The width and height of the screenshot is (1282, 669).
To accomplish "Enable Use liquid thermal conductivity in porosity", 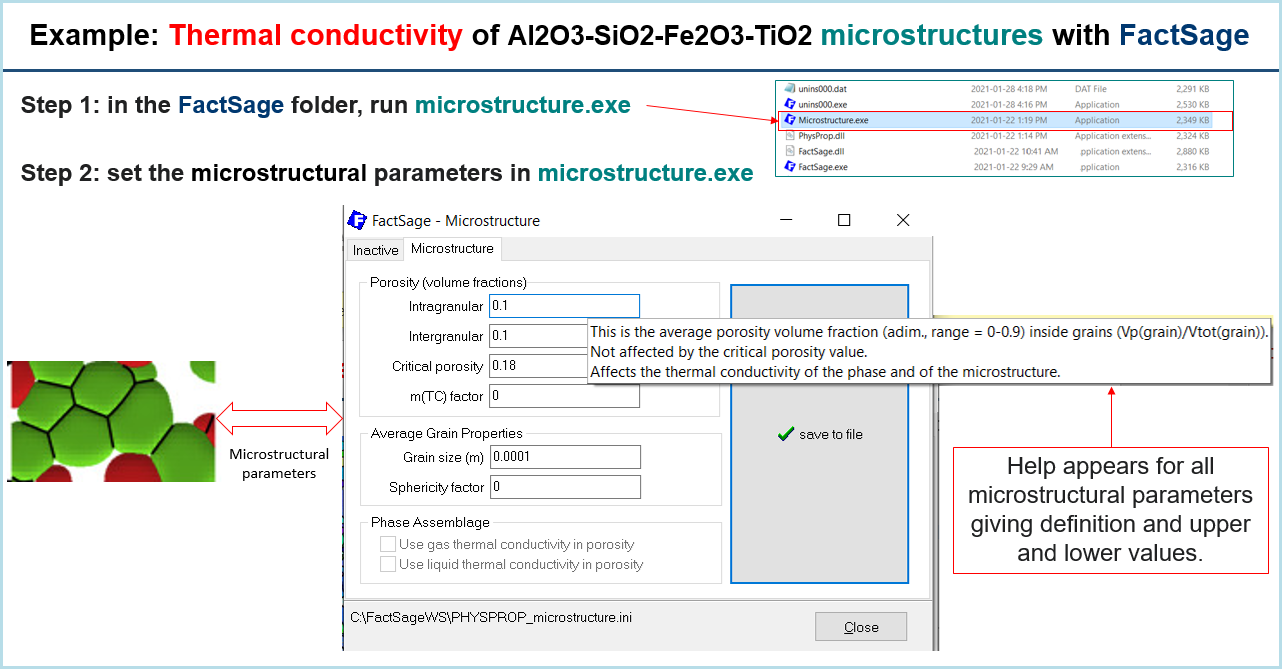I will pyautogui.click(x=388, y=564).
